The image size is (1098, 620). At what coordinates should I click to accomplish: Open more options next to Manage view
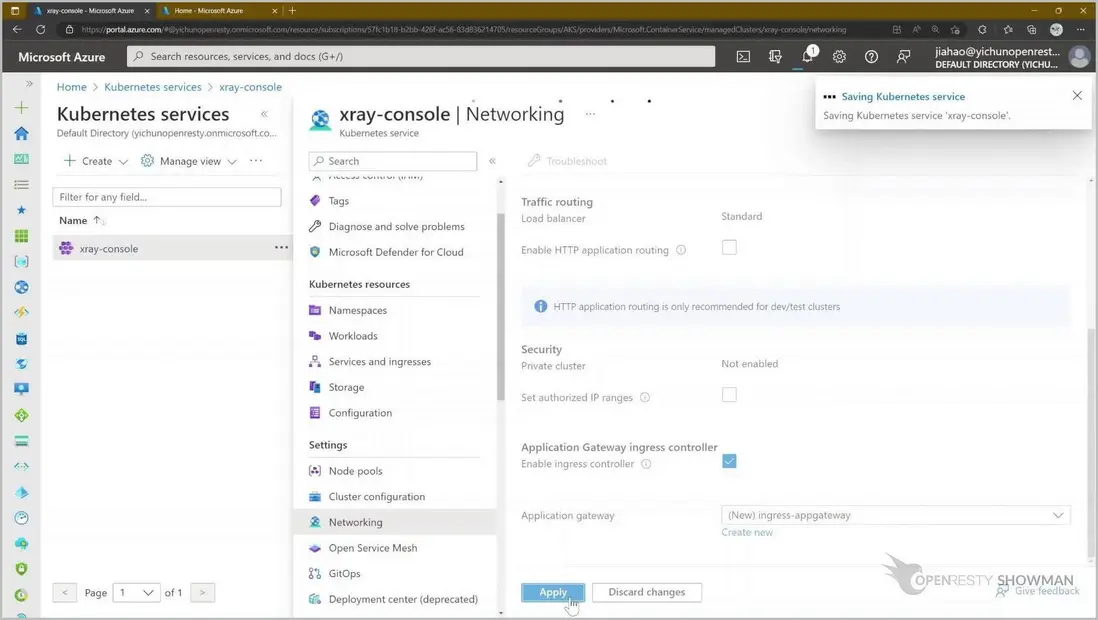pyautogui.click(x=256, y=160)
